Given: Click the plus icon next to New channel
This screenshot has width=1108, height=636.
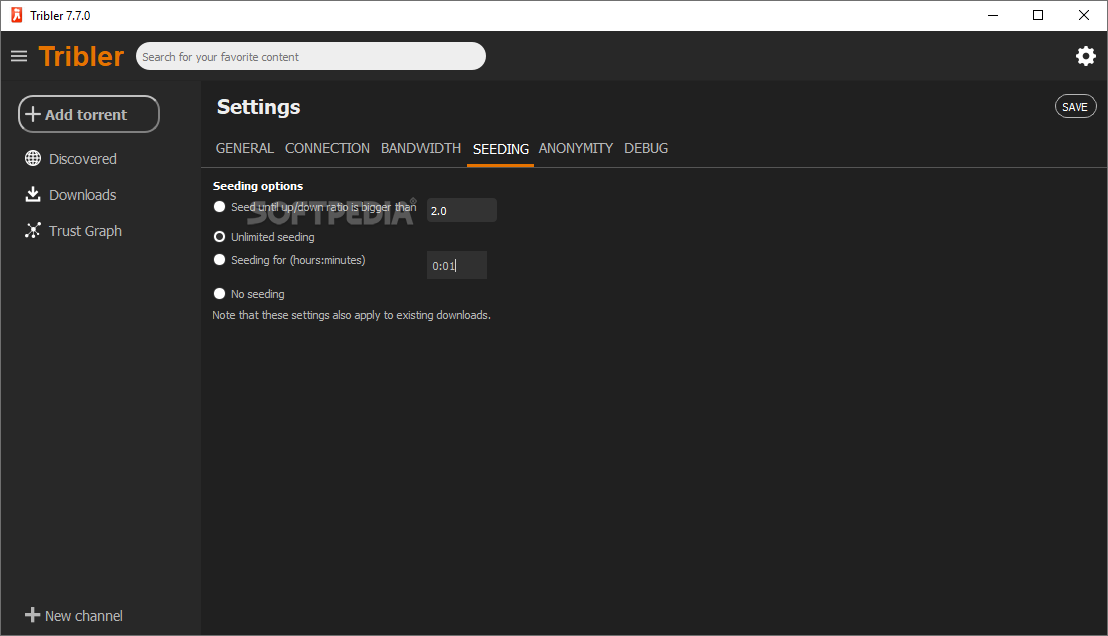Looking at the screenshot, I should click(x=33, y=615).
